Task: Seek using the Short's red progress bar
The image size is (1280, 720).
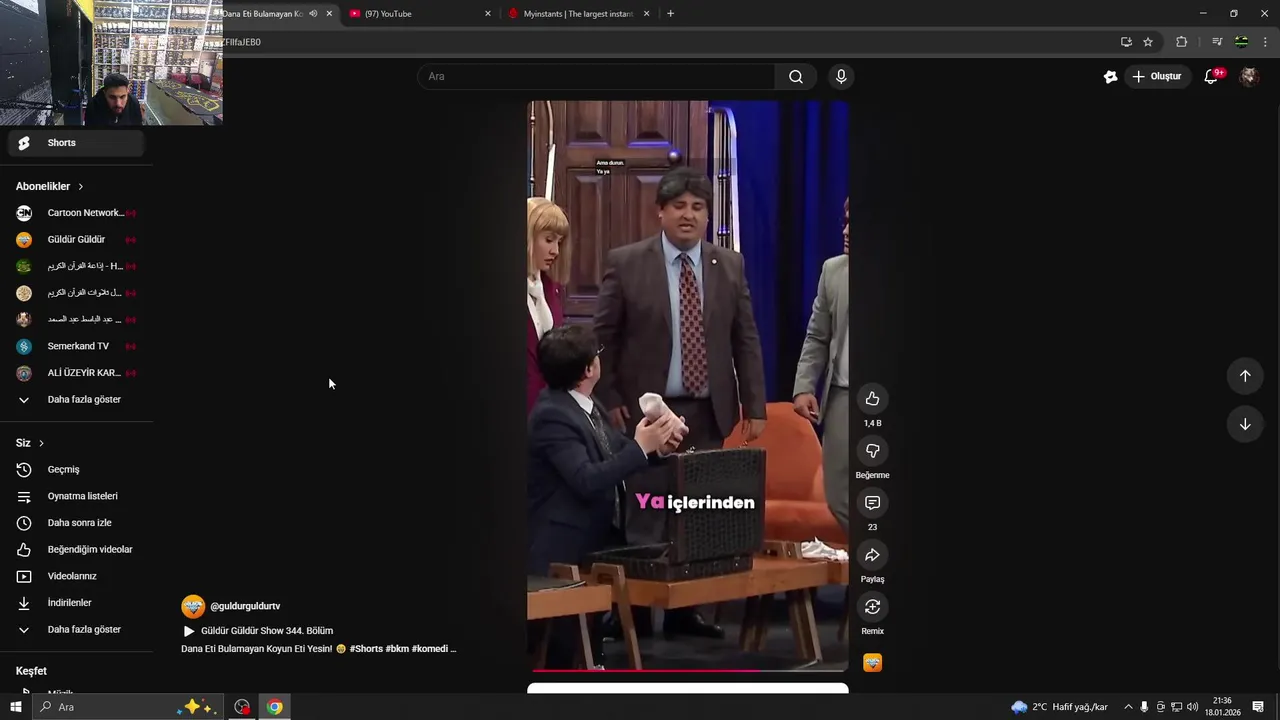Action: coord(688,670)
